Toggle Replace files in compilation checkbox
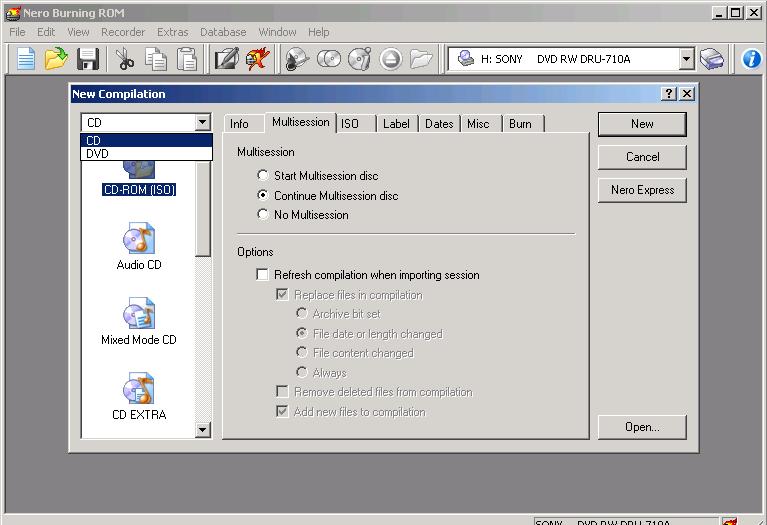Image resolution: width=767 pixels, height=525 pixels. coord(282,294)
